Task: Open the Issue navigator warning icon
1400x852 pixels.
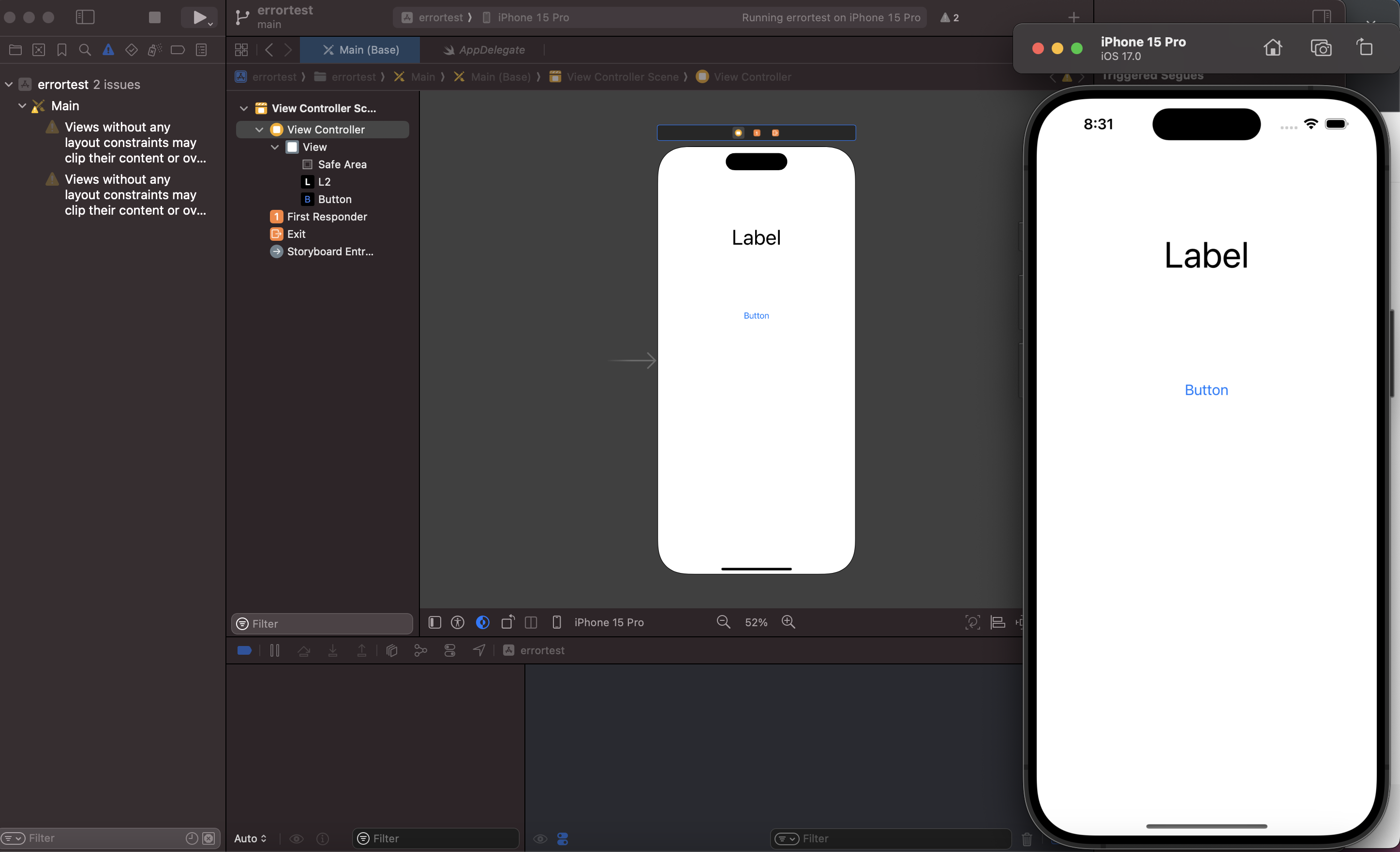Action: coord(108,50)
